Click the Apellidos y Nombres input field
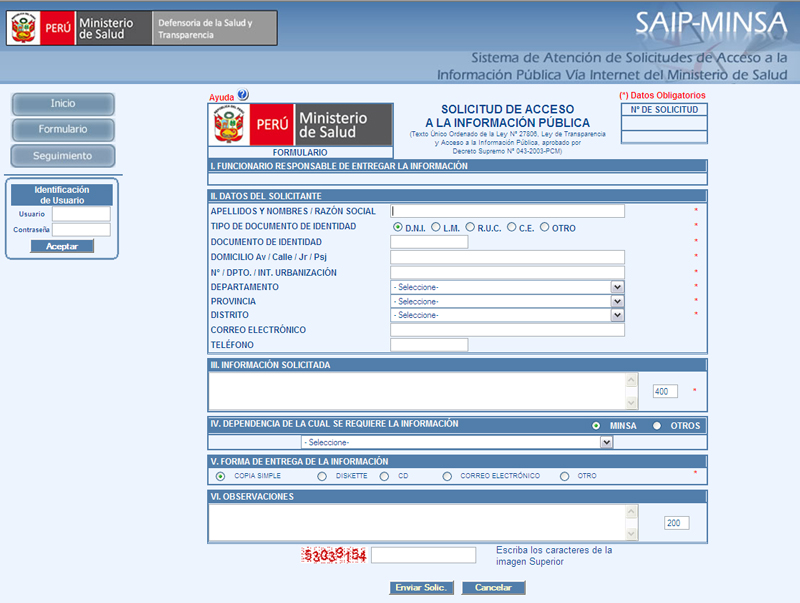Image resolution: width=800 pixels, height=603 pixels. [x=507, y=211]
